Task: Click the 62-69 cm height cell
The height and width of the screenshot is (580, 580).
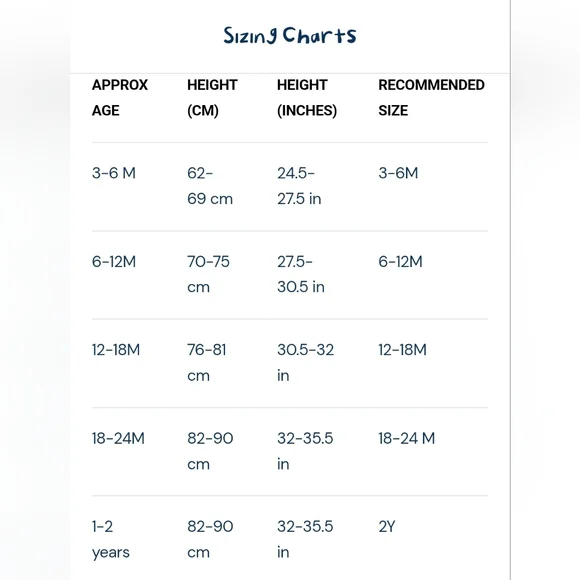Action: point(210,186)
